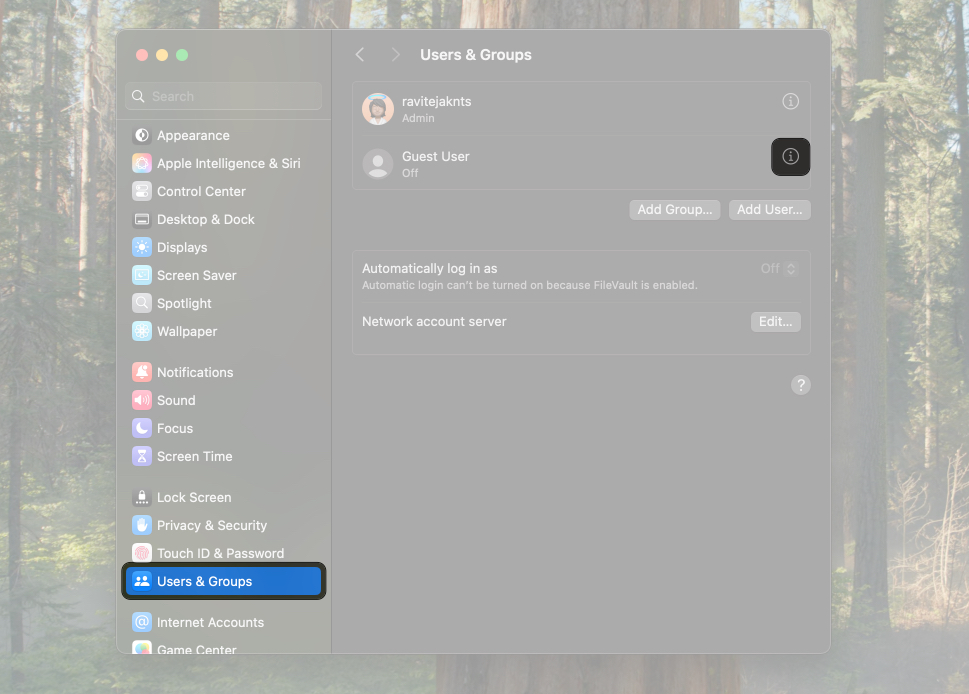Open Control Center preferences
Viewport: 969px width, 694px height.
pyautogui.click(x=203, y=191)
